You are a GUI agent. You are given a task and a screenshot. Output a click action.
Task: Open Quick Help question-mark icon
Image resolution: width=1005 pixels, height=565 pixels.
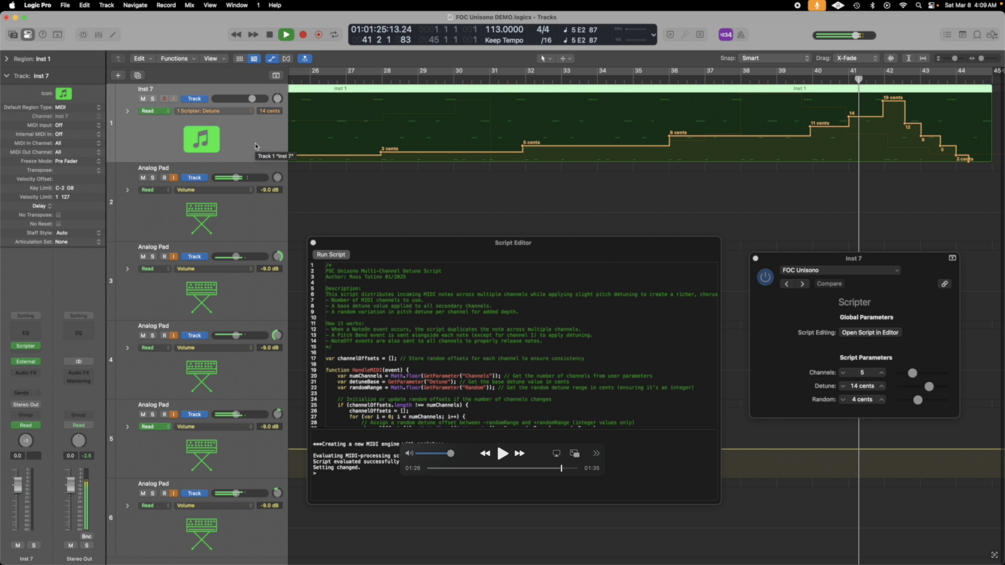pyautogui.click(x=43, y=35)
